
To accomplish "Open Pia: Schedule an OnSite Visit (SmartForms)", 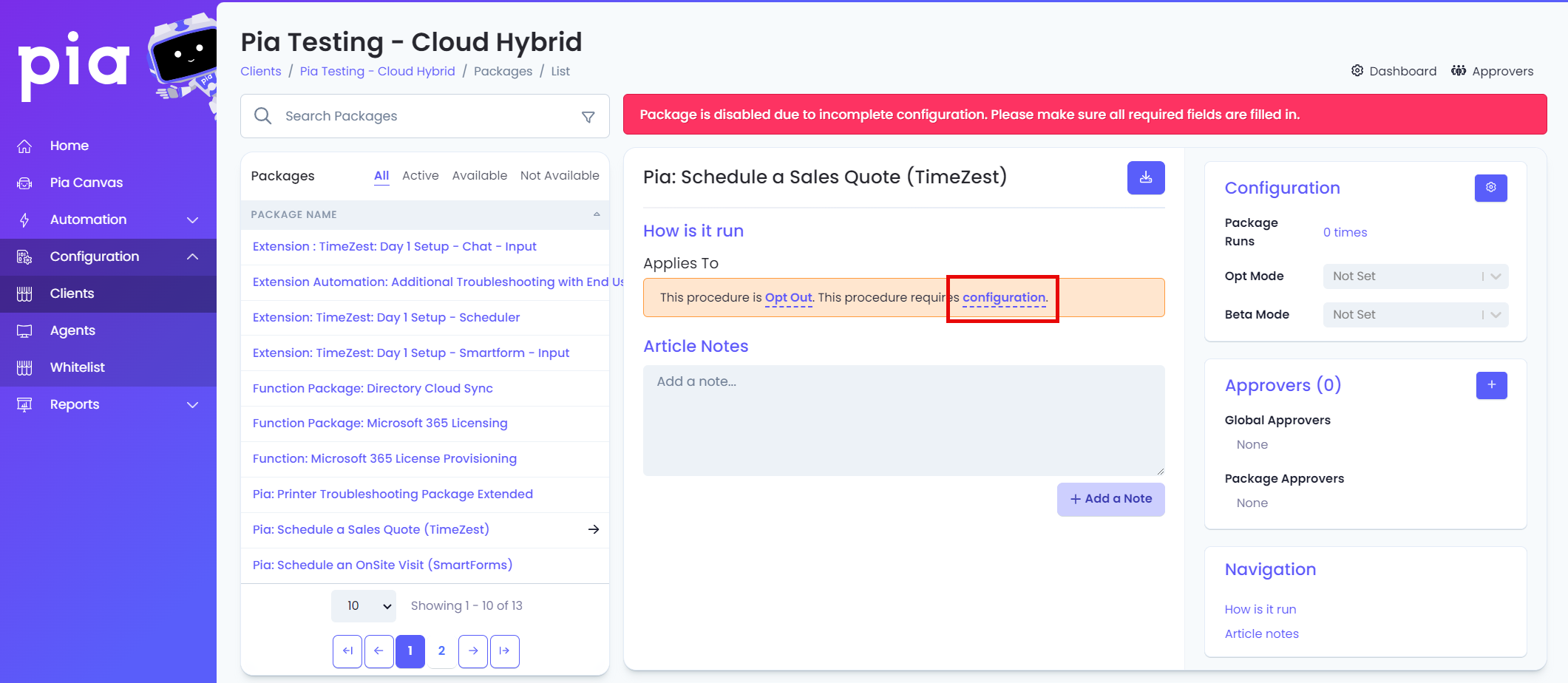I will click(382, 565).
